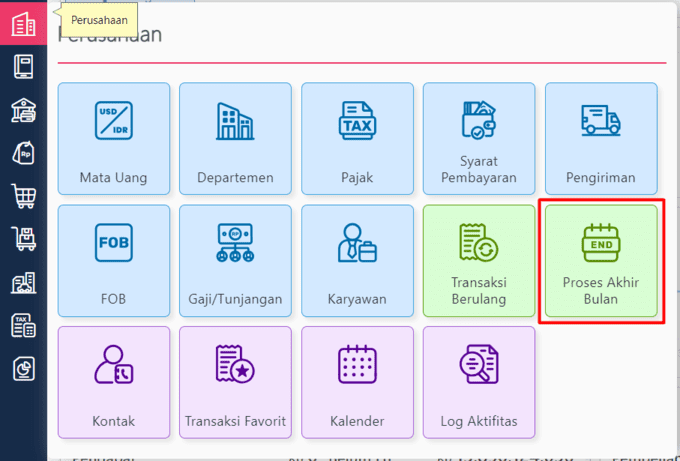Open the ledger book icon in sidebar

[x=23, y=67]
